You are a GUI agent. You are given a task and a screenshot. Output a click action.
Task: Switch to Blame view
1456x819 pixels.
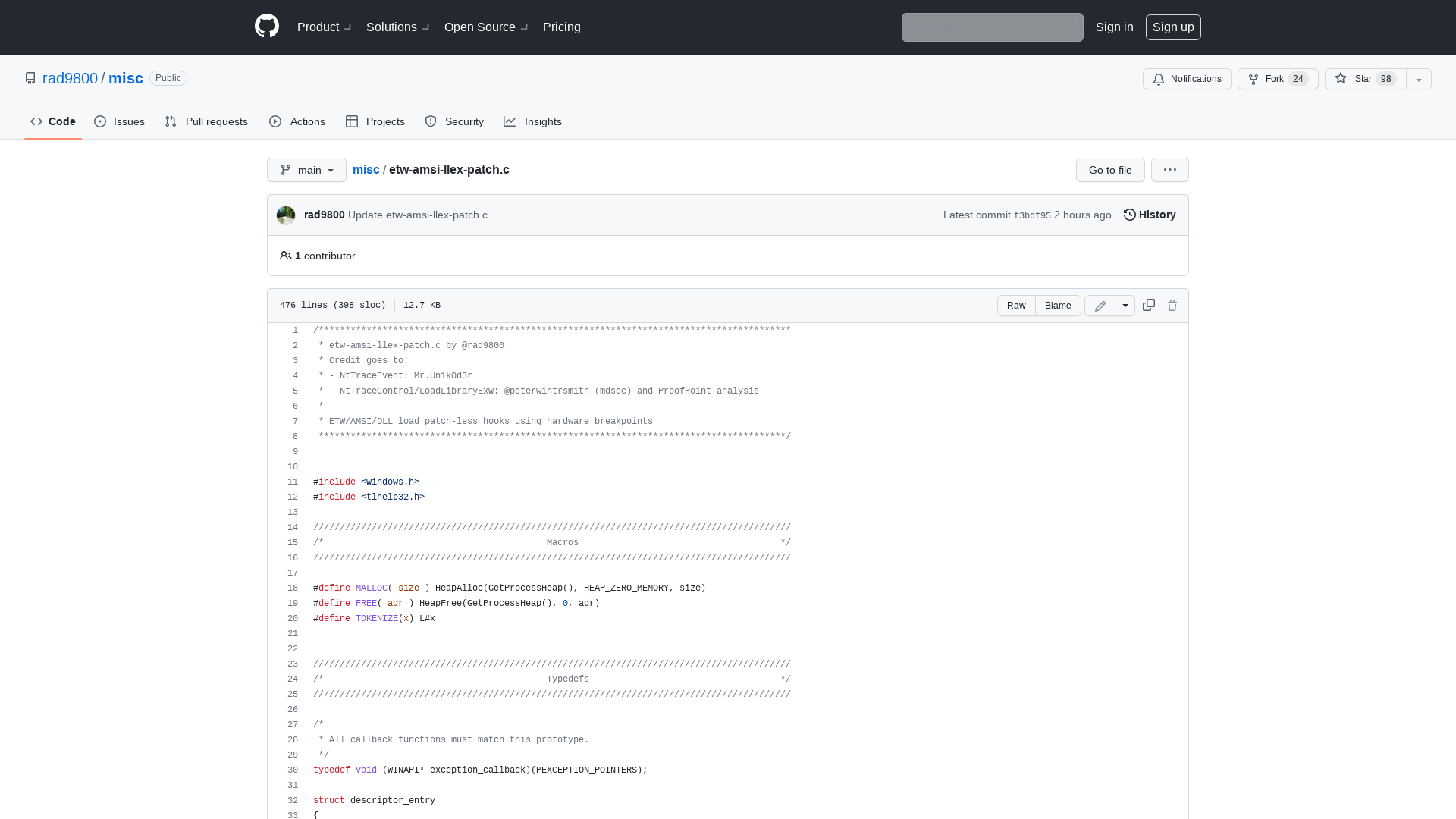1058,306
